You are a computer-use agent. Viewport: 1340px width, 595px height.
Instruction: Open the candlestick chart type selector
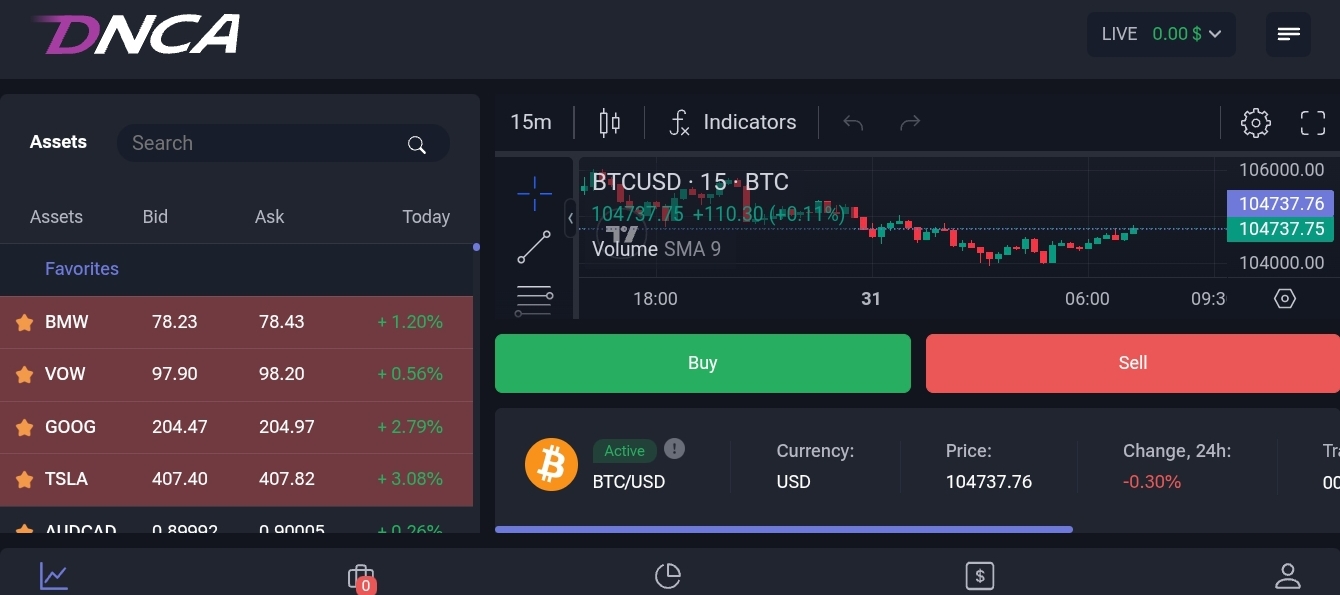[609, 123]
